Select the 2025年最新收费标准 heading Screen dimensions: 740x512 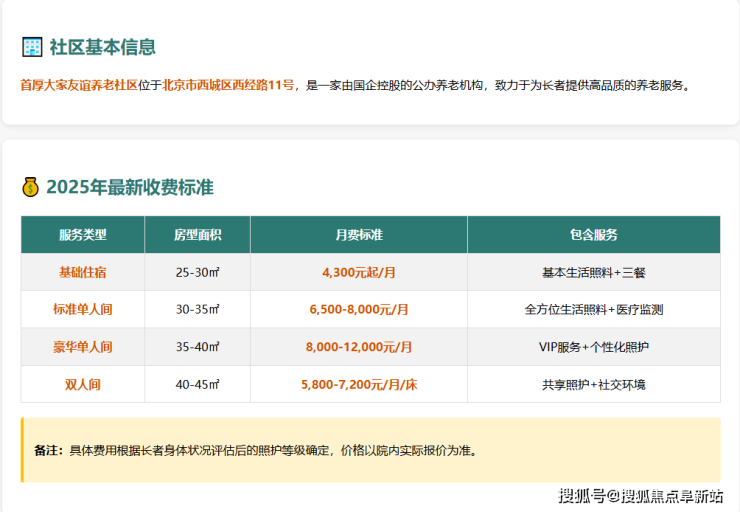coord(129,187)
